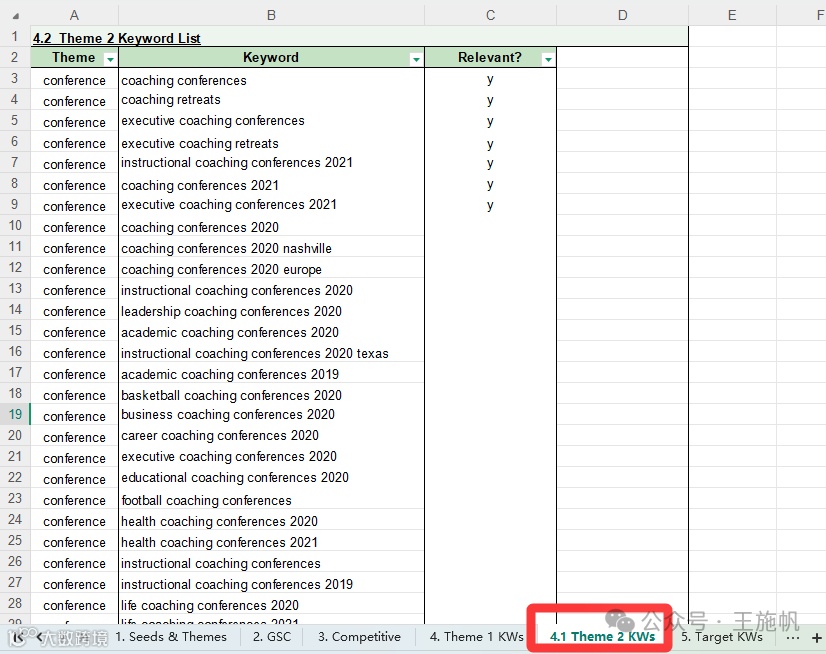Select the 4.1 Theme 2 KWs tab
The height and width of the screenshot is (654, 826).
tap(602, 637)
